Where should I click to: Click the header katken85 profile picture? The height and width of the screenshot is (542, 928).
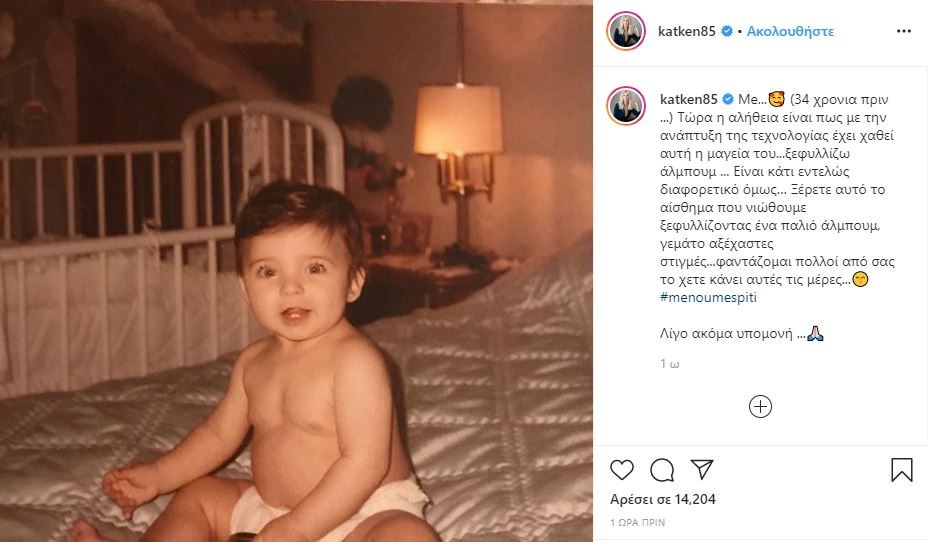point(626,31)
